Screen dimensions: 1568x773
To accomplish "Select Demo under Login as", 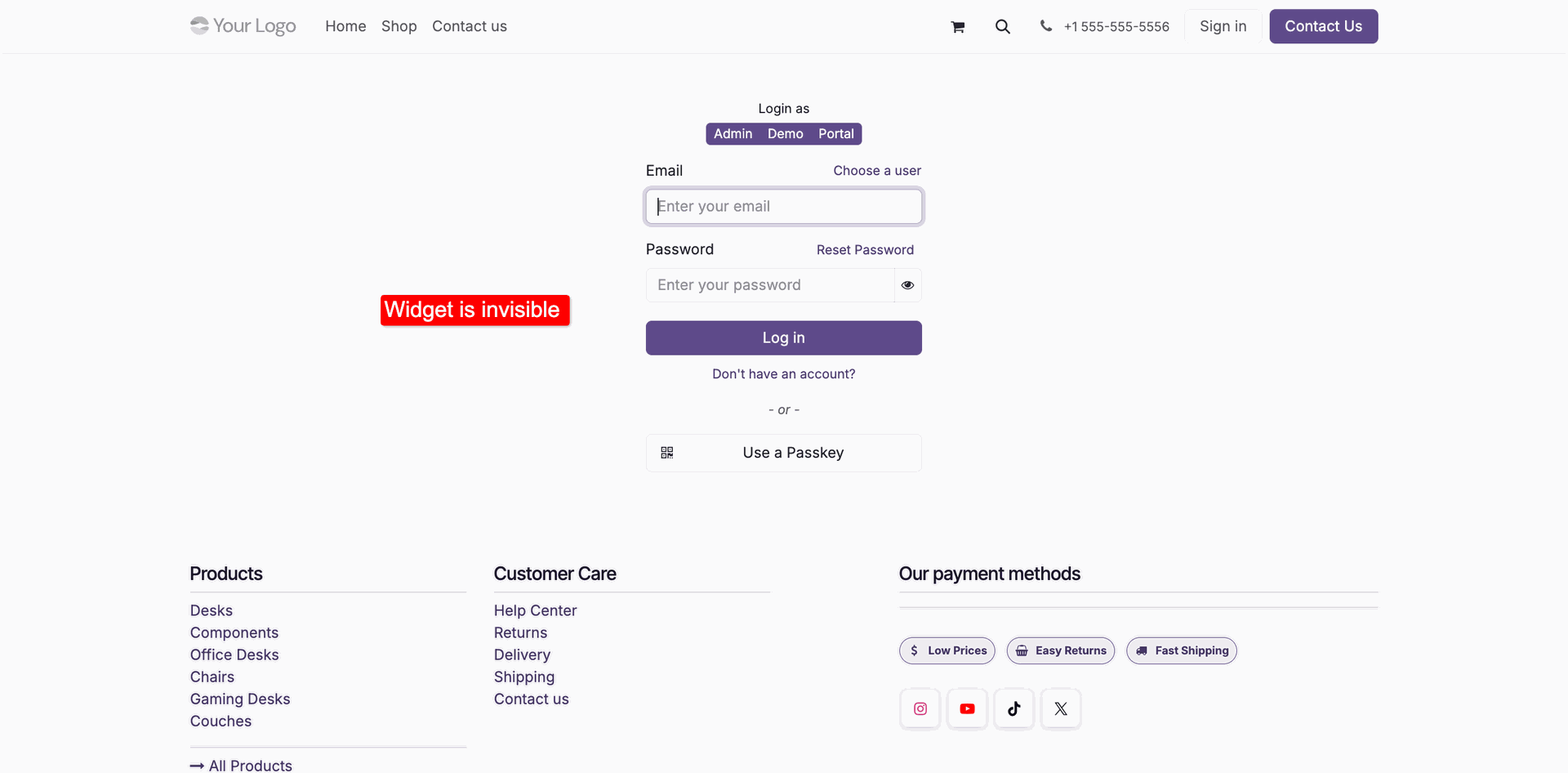I will pos(785,134).
